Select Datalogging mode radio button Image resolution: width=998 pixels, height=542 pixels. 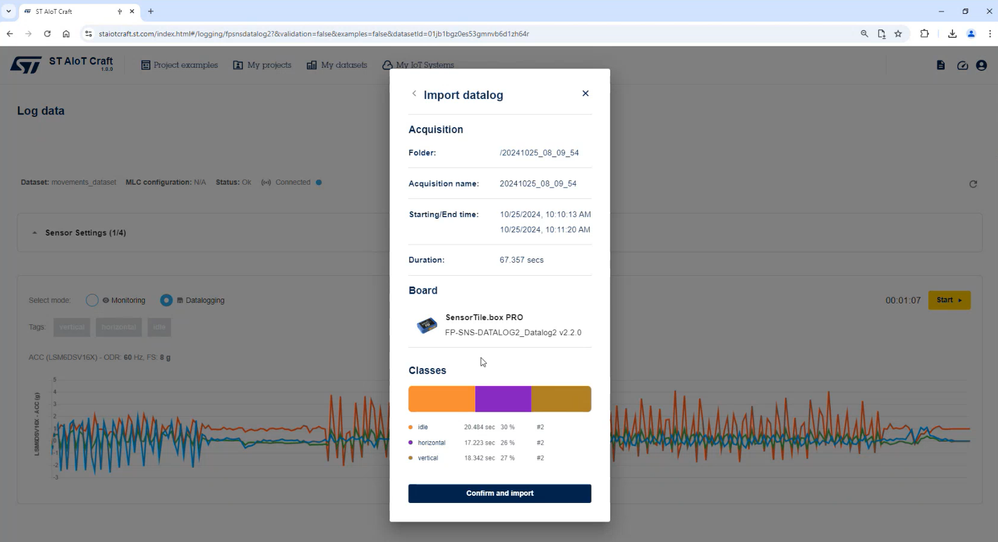tap(166, 300)
